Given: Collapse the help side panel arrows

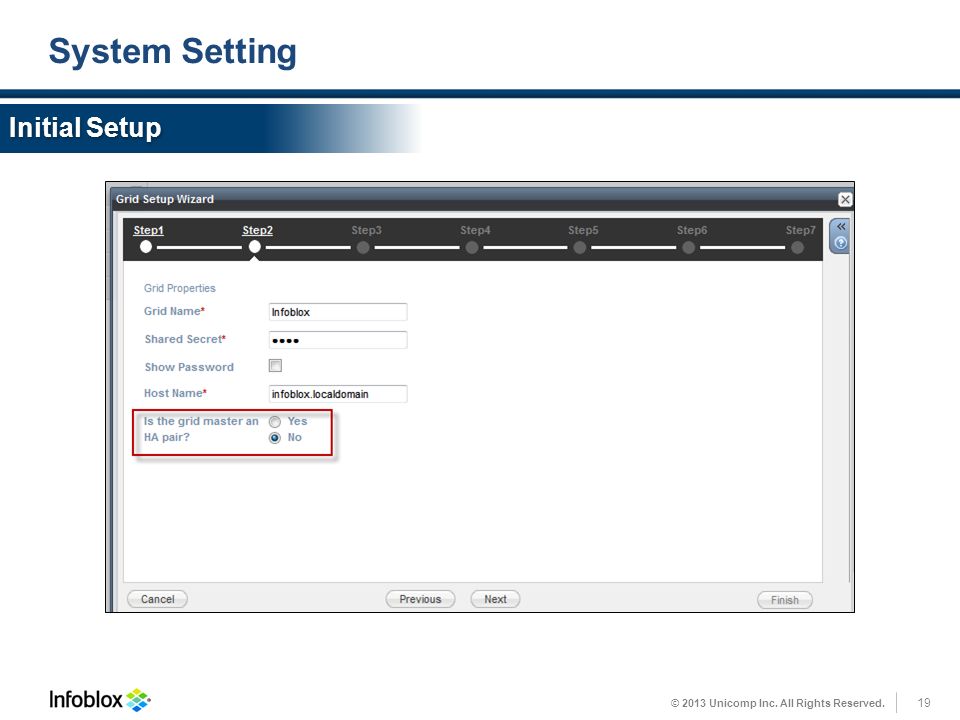Looking at the screenshot, I should click(x=841, y=227).
